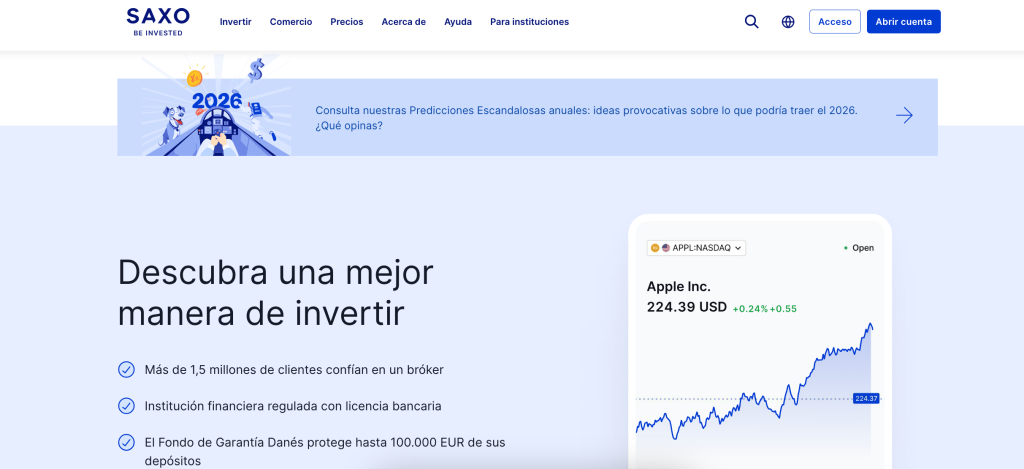Click the banner's right arrow icon
Image resolution: width=1024 pixels, height=469 pixels.
point(904,116)
